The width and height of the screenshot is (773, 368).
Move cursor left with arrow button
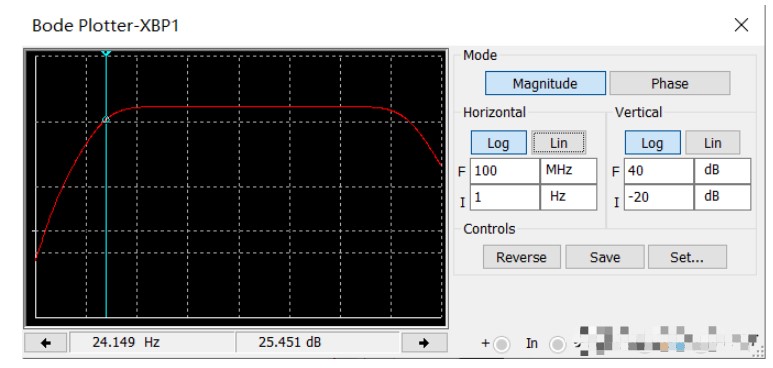(46, 343)
